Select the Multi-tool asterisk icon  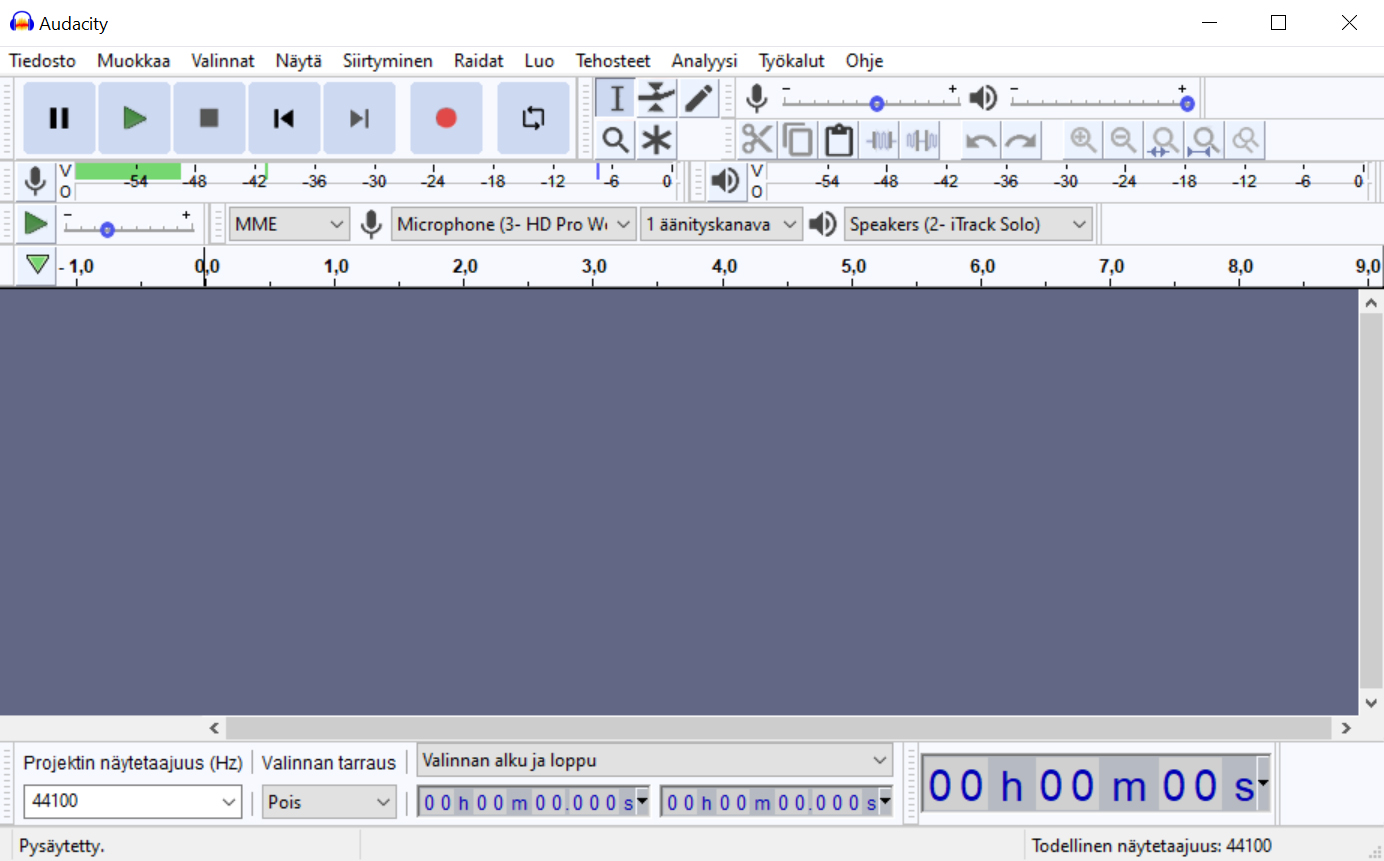pyautogui.click(x=656, y=140)
